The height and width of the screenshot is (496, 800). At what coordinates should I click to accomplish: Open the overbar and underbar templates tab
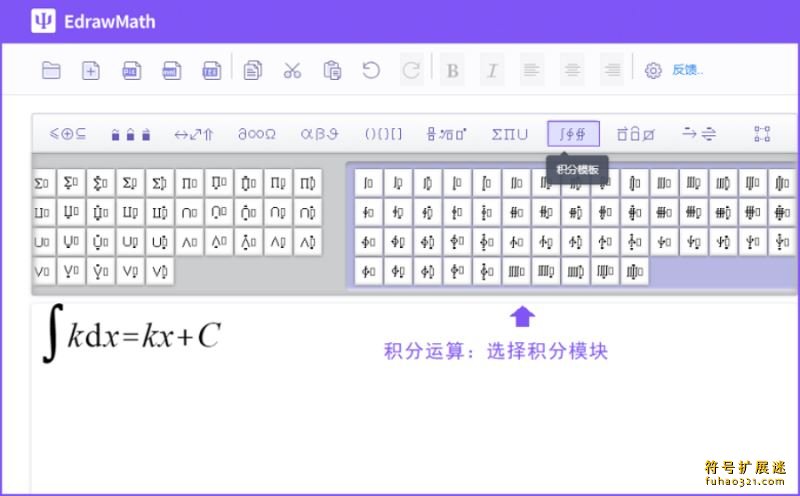pyautogui.click(x=636, y=134)
